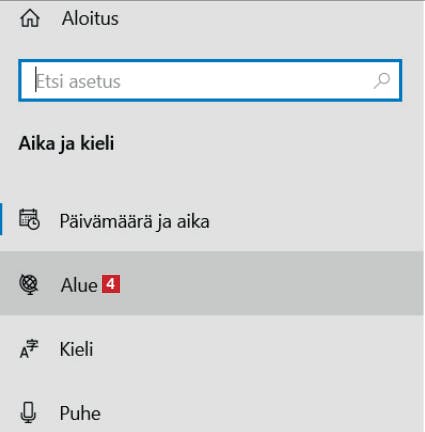Go to the Kieli page
425x432 pixels.
point(76,349)
